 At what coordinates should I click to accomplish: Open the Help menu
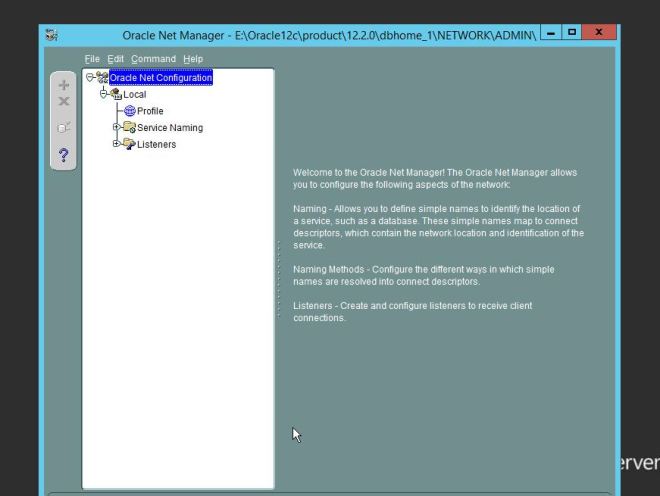193,59
